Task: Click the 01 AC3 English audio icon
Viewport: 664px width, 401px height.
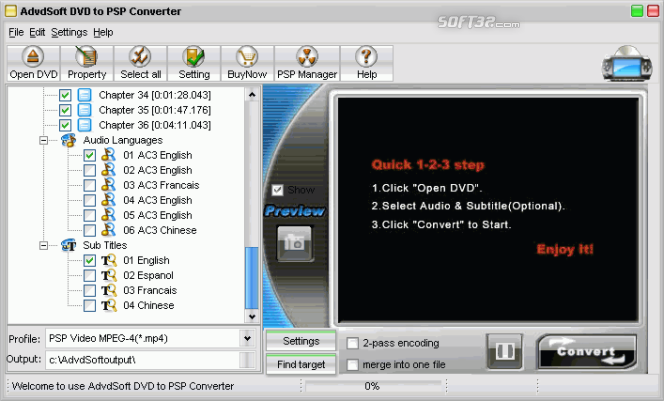Action: [108, 155]
